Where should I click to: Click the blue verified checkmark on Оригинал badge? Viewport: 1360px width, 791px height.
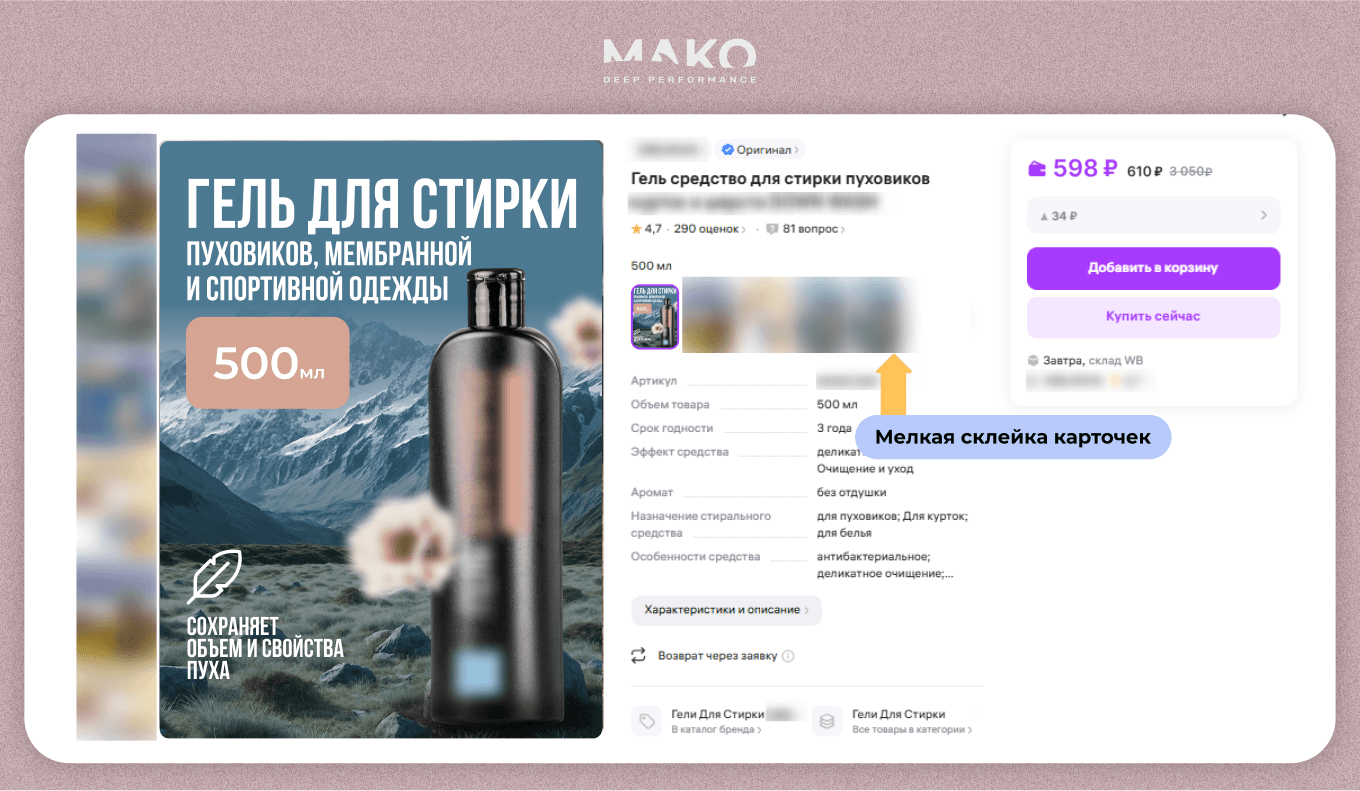(728, 150)
